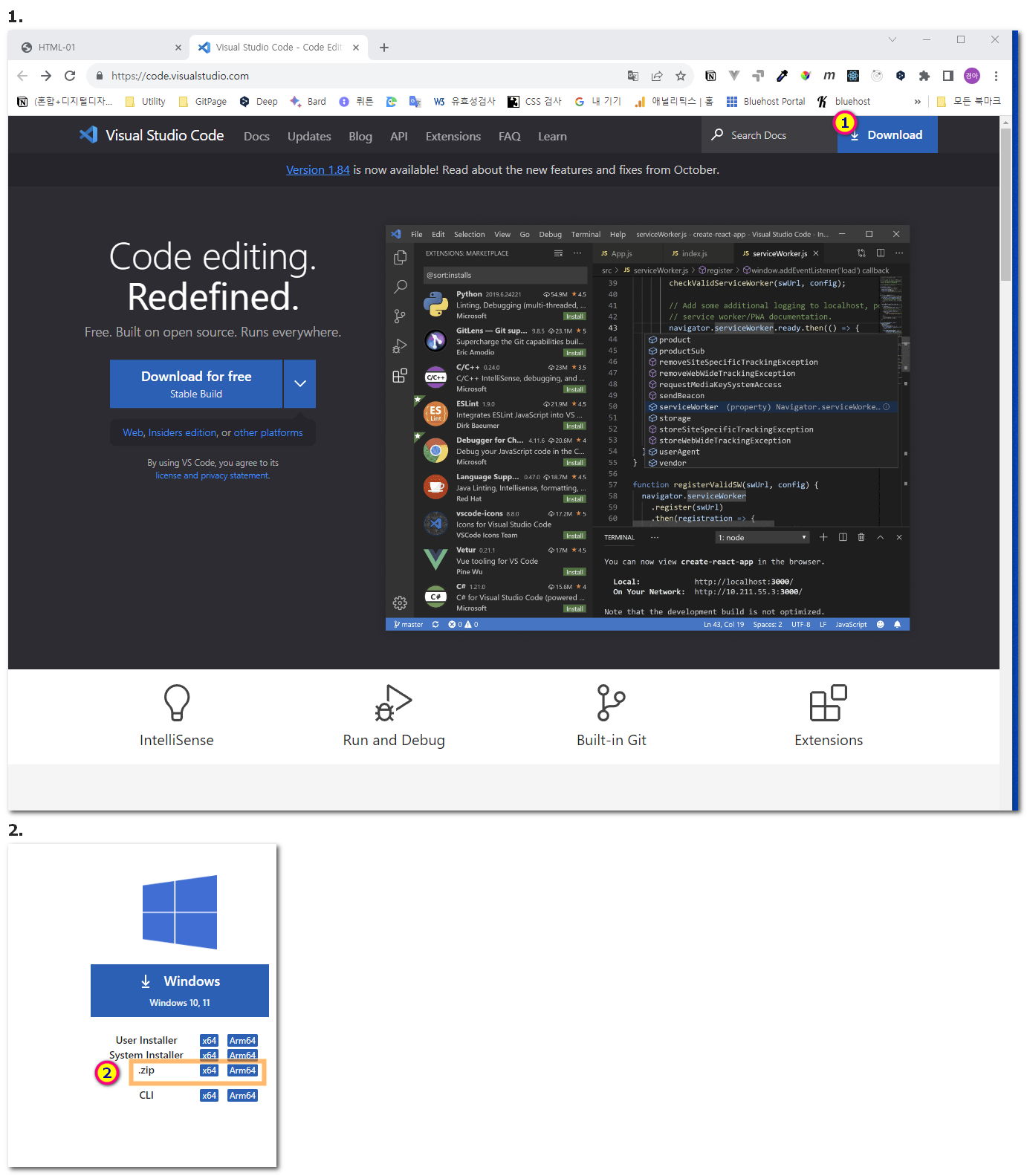Click the top-right Download button
The height and width of the screenshot is (1176, 1027).
point(887,135)
